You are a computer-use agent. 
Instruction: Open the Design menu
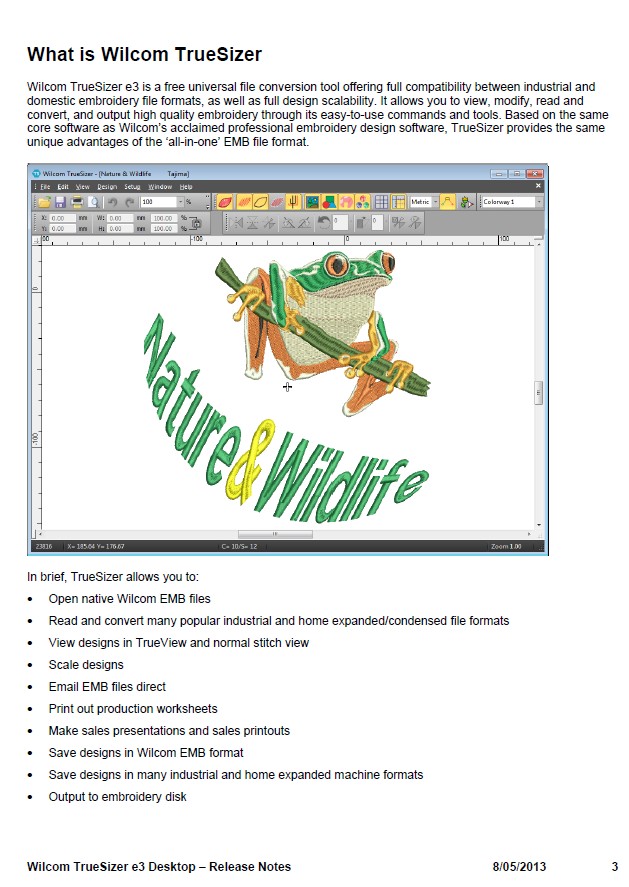pyautogui.click(x=107, y=187)
